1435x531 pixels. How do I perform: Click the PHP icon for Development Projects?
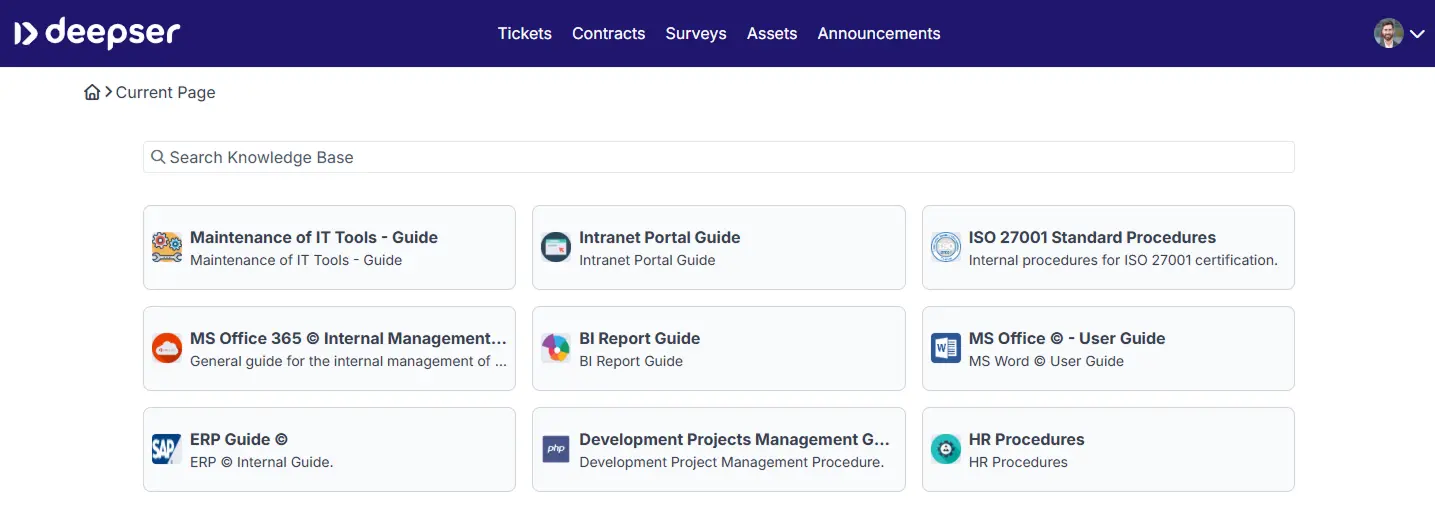pos(555,449)
